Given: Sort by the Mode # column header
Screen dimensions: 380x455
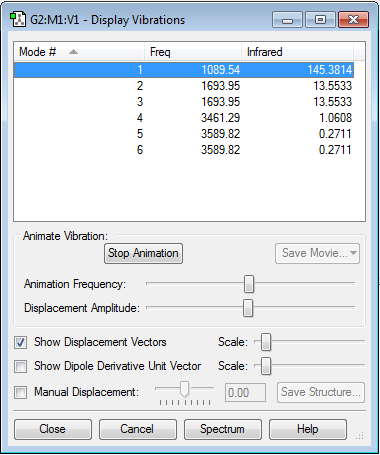Looking at the screenshot, I should click(79, 52).
